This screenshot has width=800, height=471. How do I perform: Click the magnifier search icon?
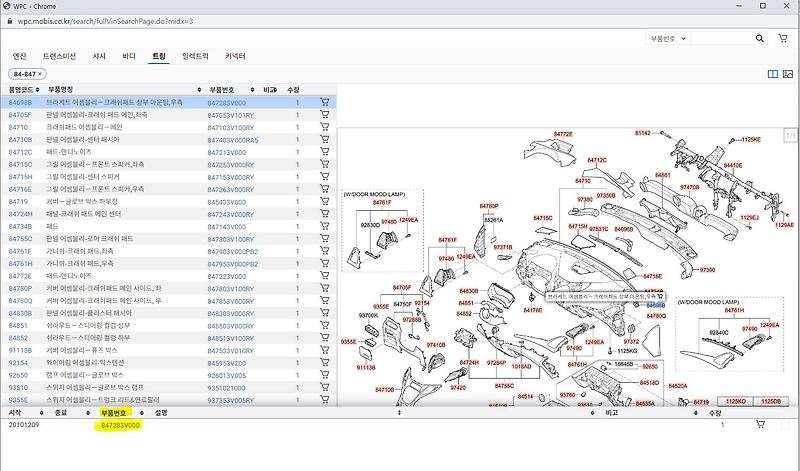(x=760, y=38)
